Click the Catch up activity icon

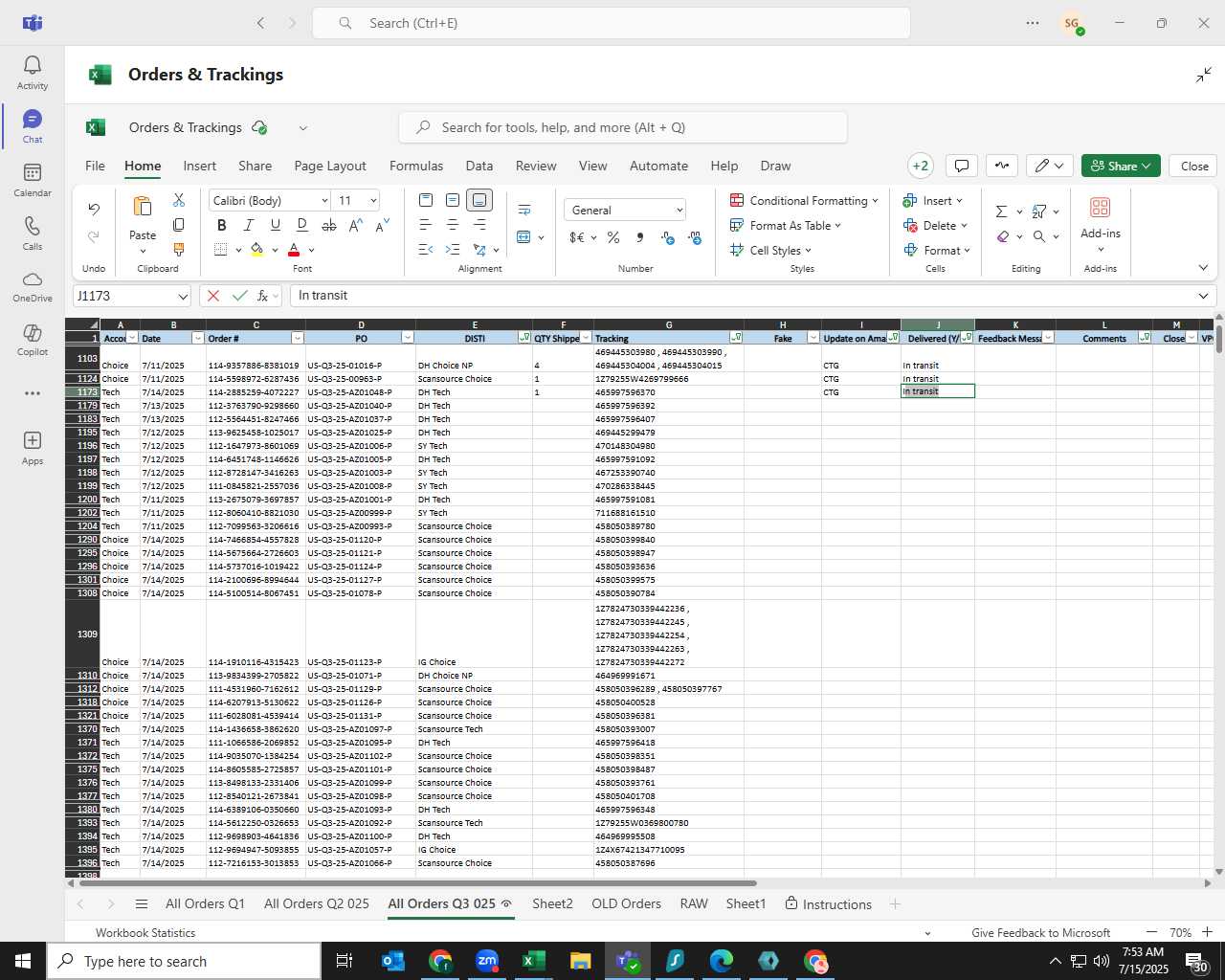coord(1002,166)
